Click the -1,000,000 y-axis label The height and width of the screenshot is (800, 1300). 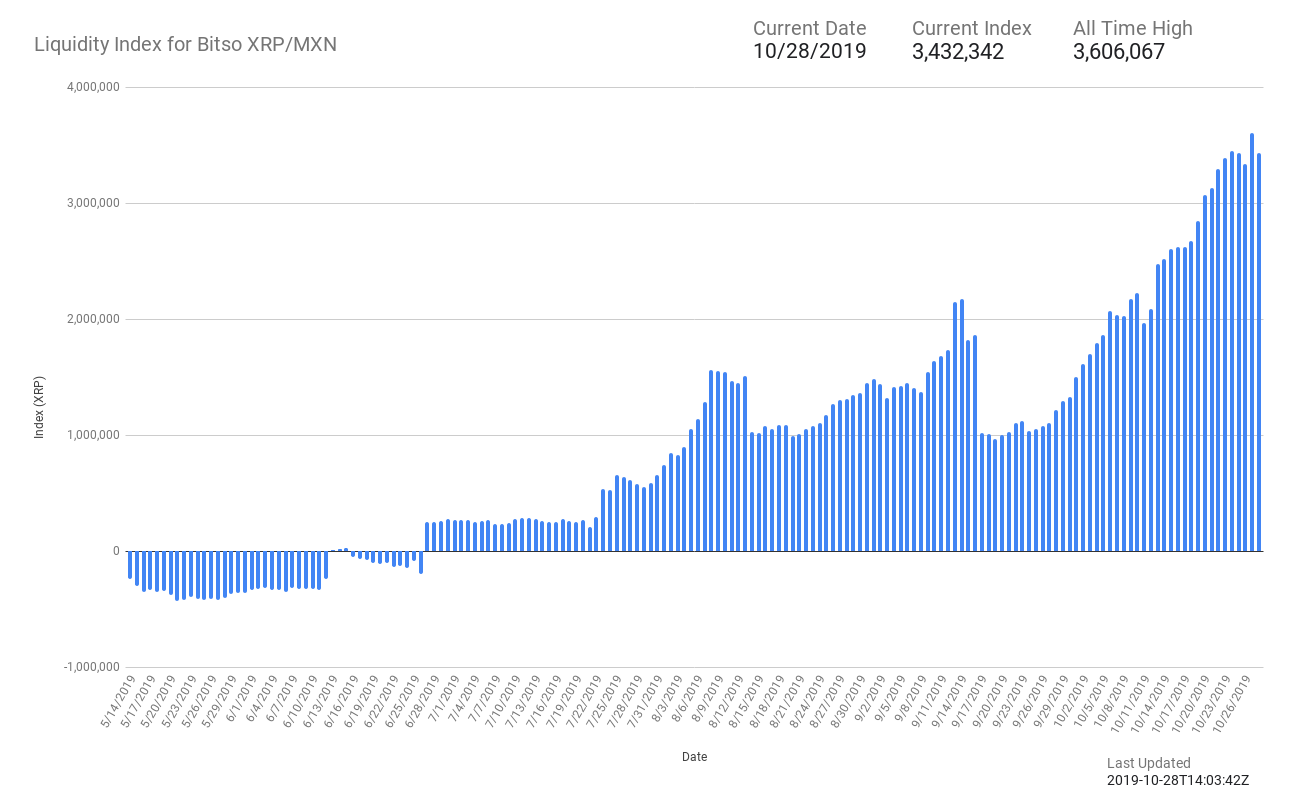[x=90, y=667]
